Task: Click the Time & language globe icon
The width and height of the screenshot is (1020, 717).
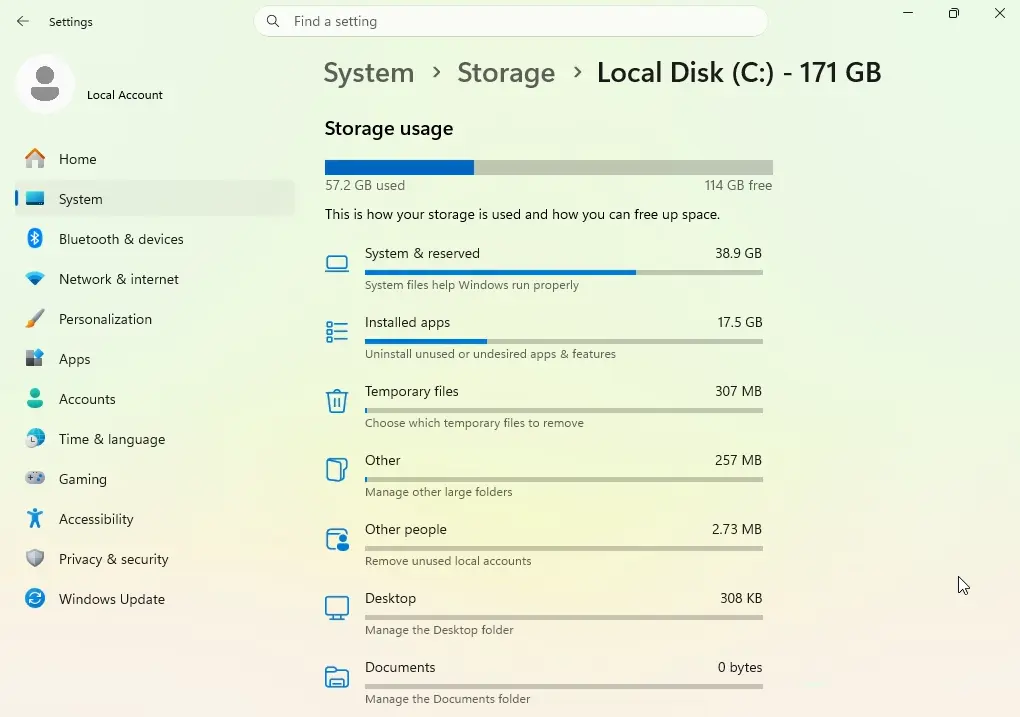Action: click(x=35, y=439)
